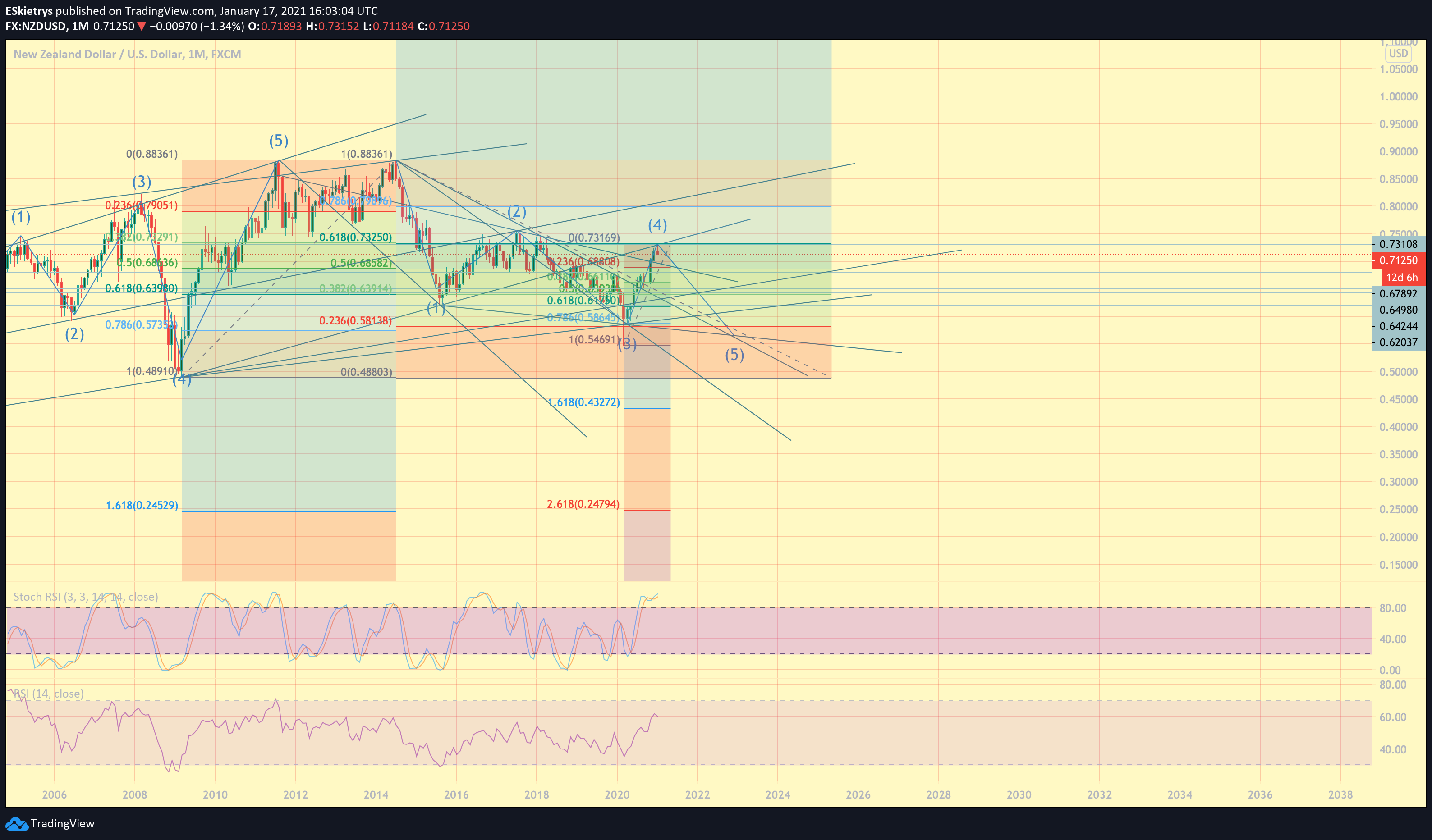The width and height of the screenshot is (1432, 840).
Task: Click the 0.618(0.73250) Fibonacci label
Action: 356,237
